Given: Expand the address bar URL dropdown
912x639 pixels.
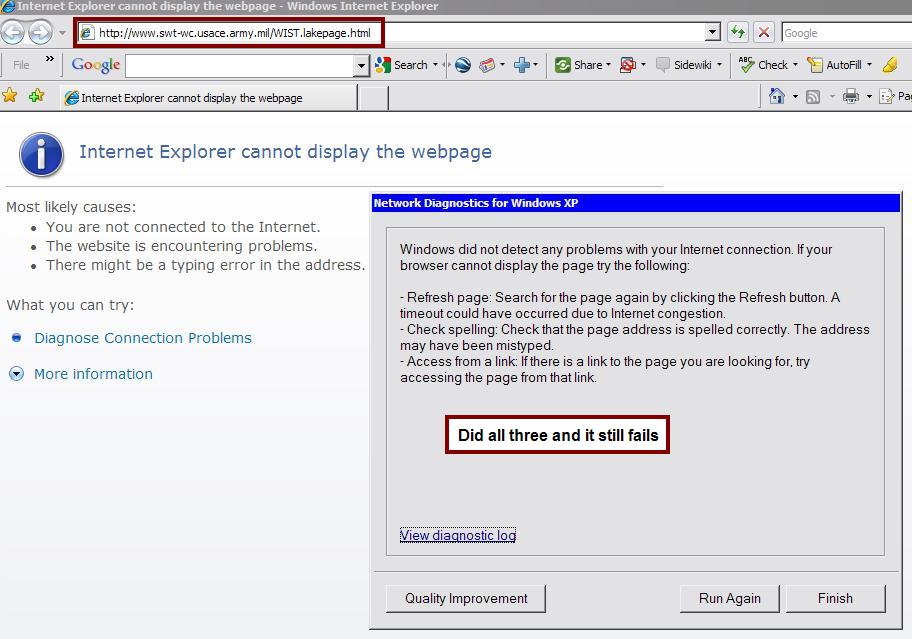Looking at the screenshot, I should [712, 32].
